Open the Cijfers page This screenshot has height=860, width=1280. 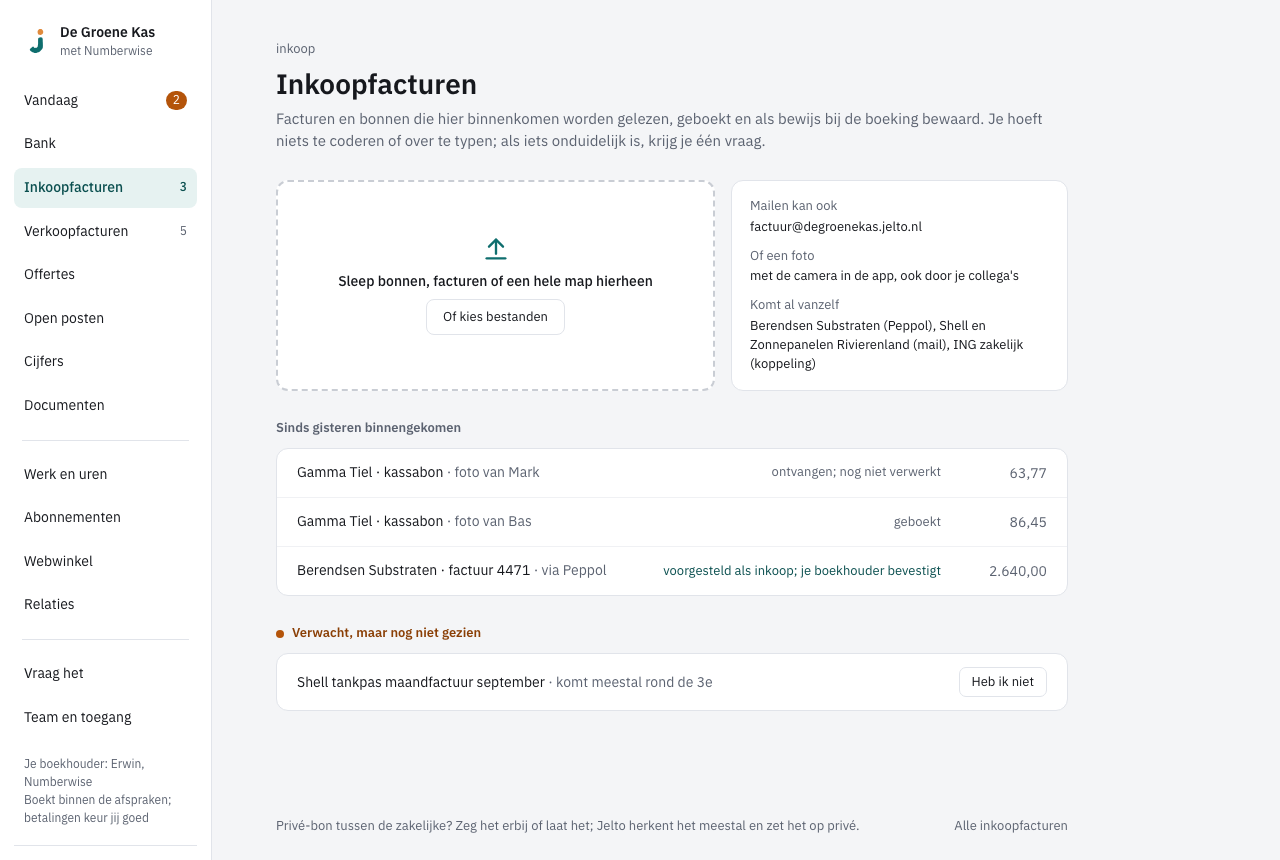[105, 361]
